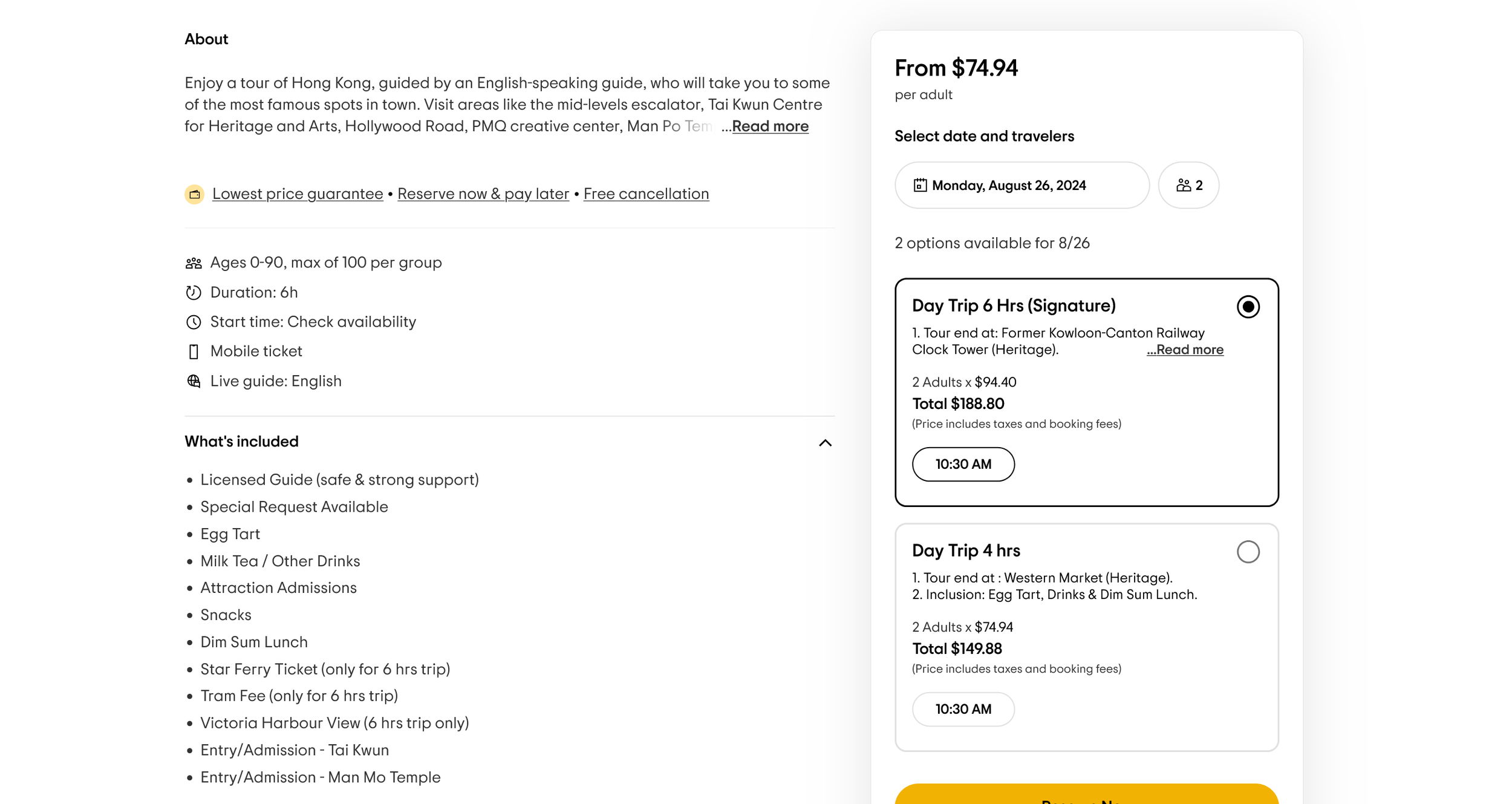Select Day Trip 4 hrs radio button
The image size is (1512, 804).
point(1248,552)
